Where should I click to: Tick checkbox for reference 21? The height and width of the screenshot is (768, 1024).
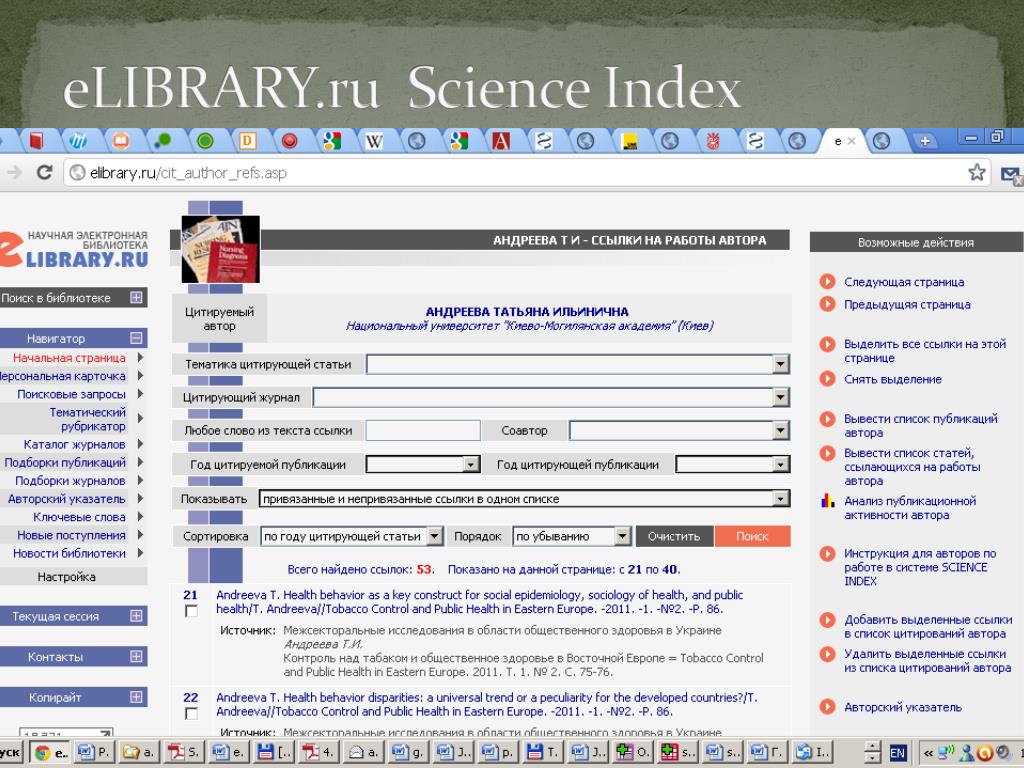tap(191, 611)
